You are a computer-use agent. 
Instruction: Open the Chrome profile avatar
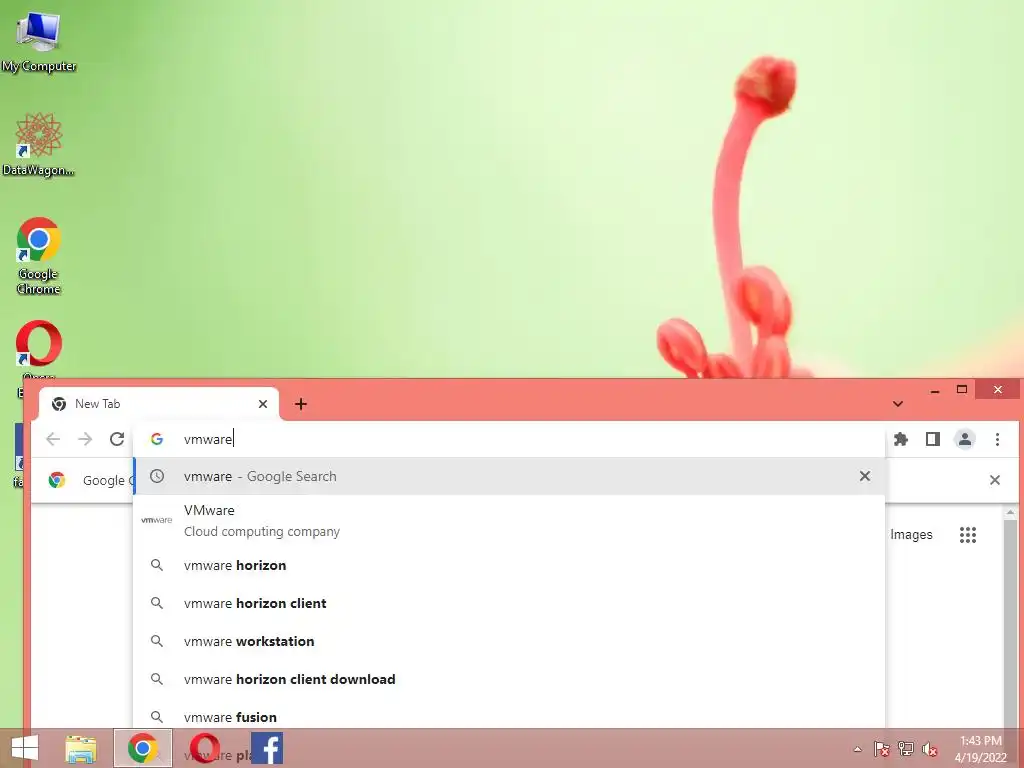pyautogui.click(x=965, y=439)
